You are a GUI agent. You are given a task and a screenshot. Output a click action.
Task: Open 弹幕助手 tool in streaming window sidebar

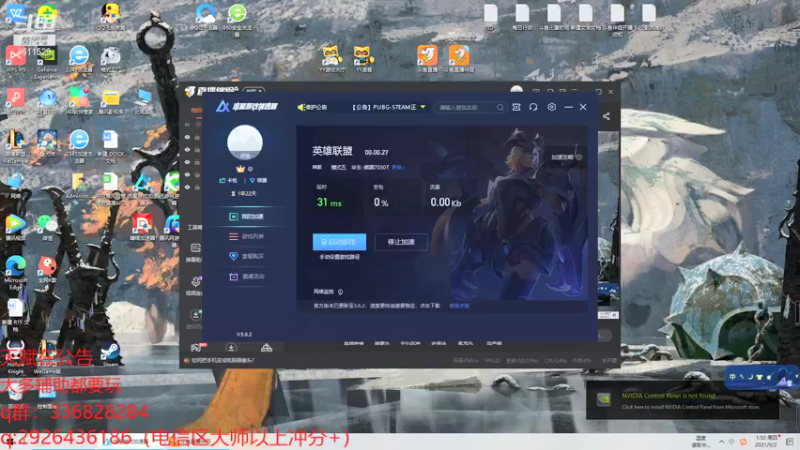[x=195, y=252]
